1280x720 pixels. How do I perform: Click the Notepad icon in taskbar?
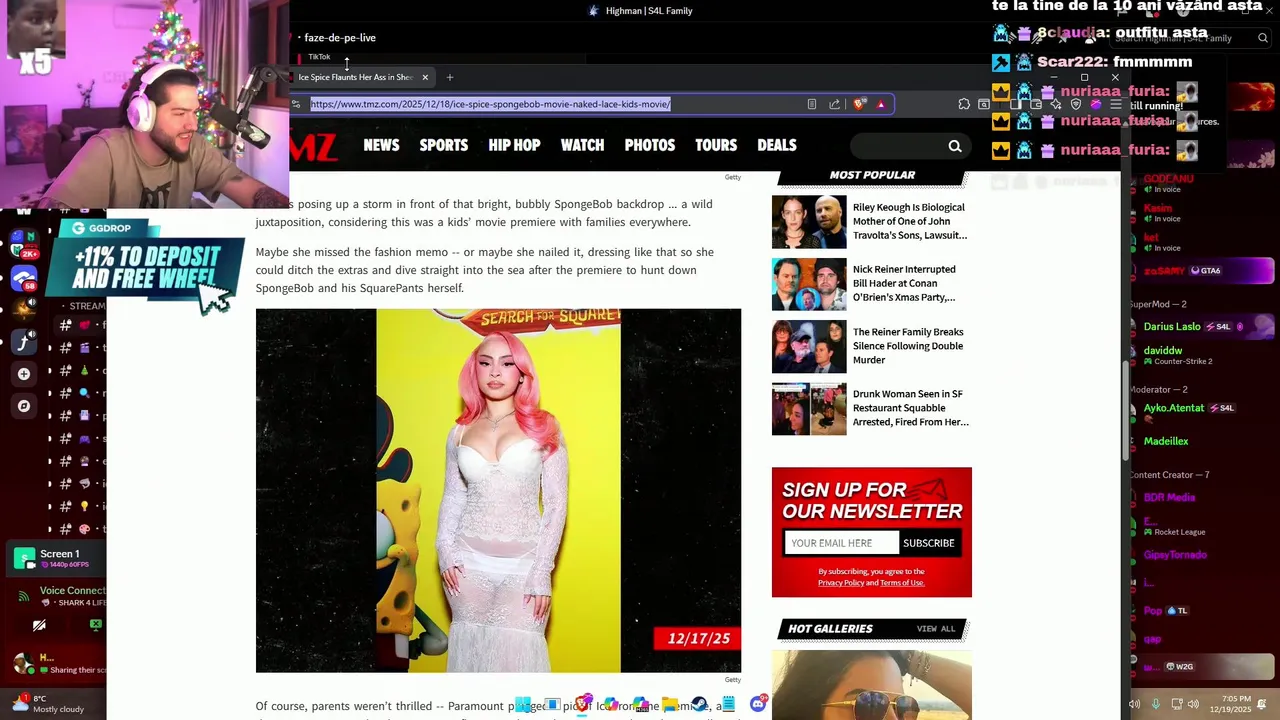(x=729, y=705)
